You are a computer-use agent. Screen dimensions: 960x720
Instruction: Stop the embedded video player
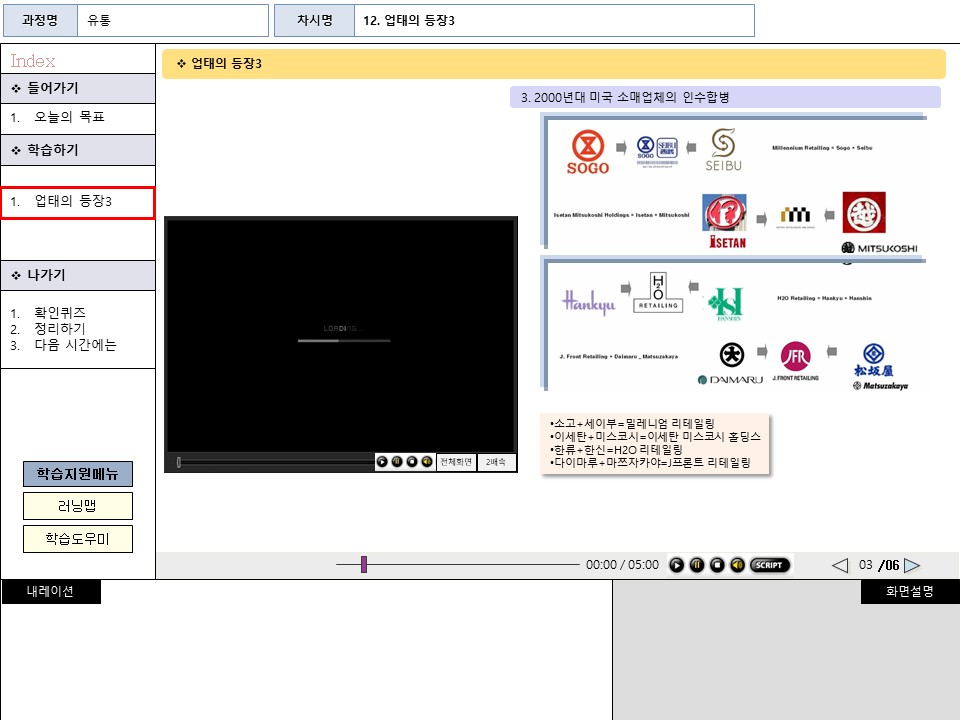(x=412, y=462)
